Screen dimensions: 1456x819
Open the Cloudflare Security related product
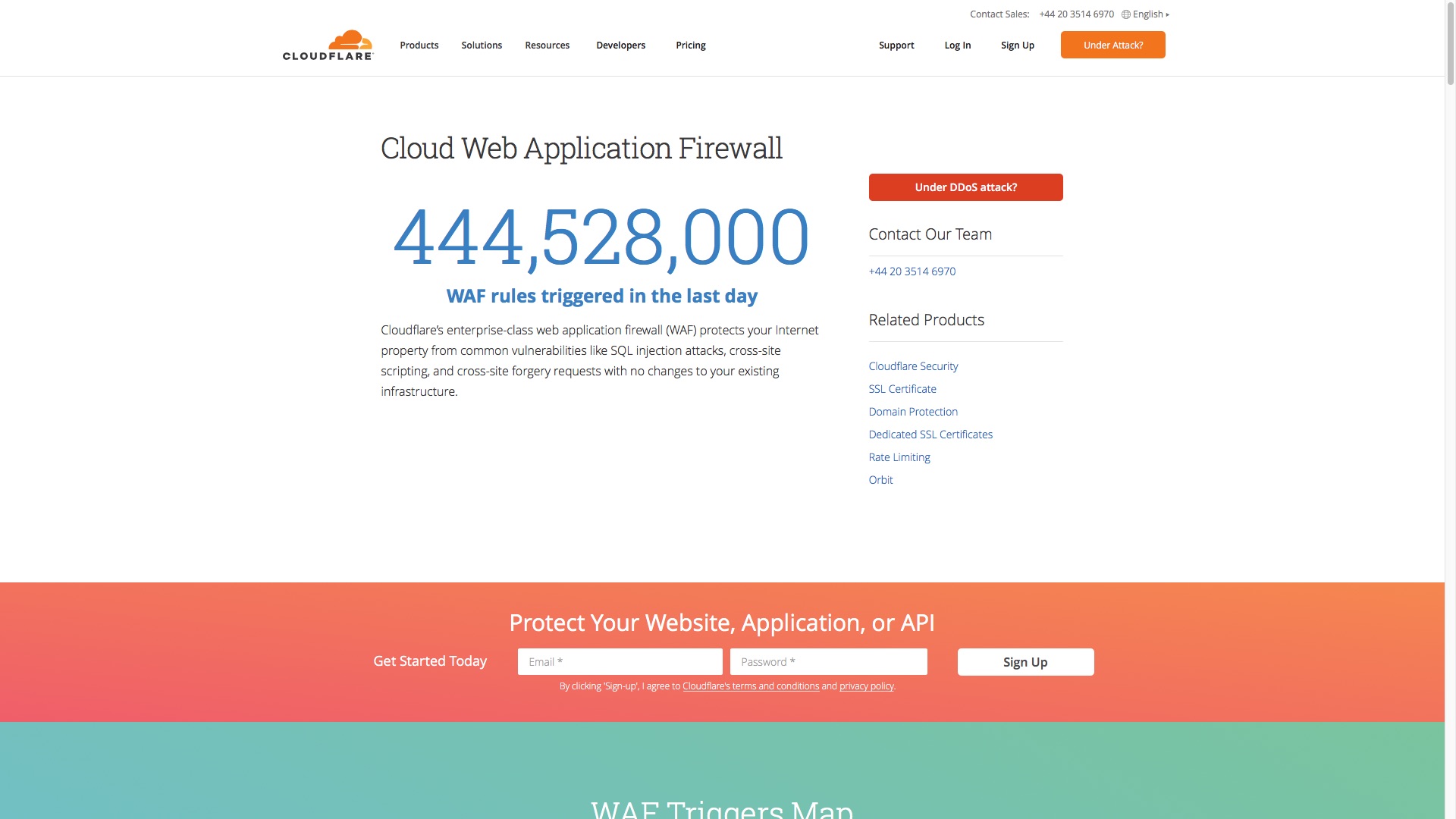pyautogui.click(x=913, y=366)
